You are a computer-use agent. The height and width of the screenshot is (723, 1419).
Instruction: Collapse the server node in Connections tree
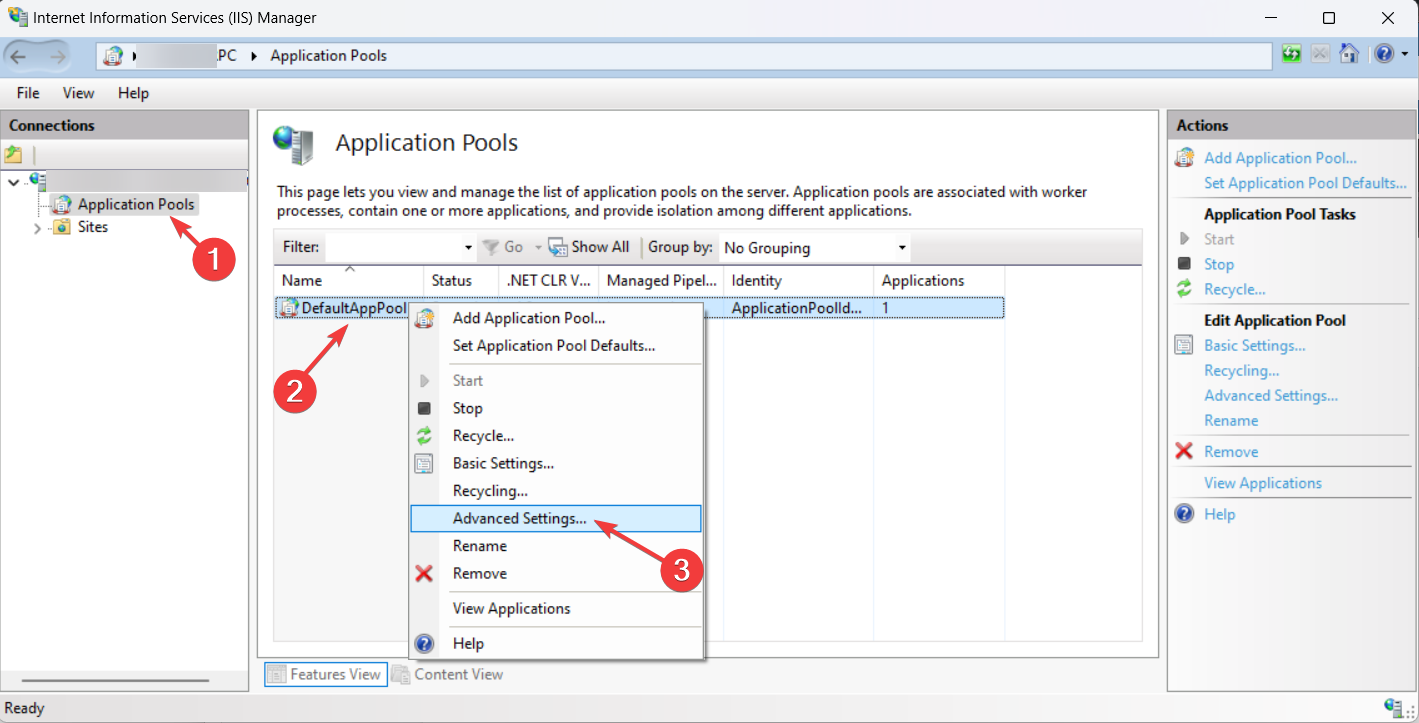(x=13, y=181)
